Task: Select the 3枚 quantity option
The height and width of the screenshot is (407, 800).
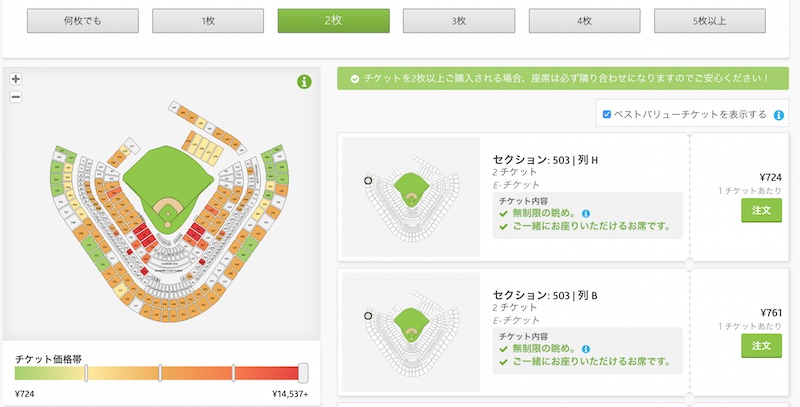Action: click(459, 21)
